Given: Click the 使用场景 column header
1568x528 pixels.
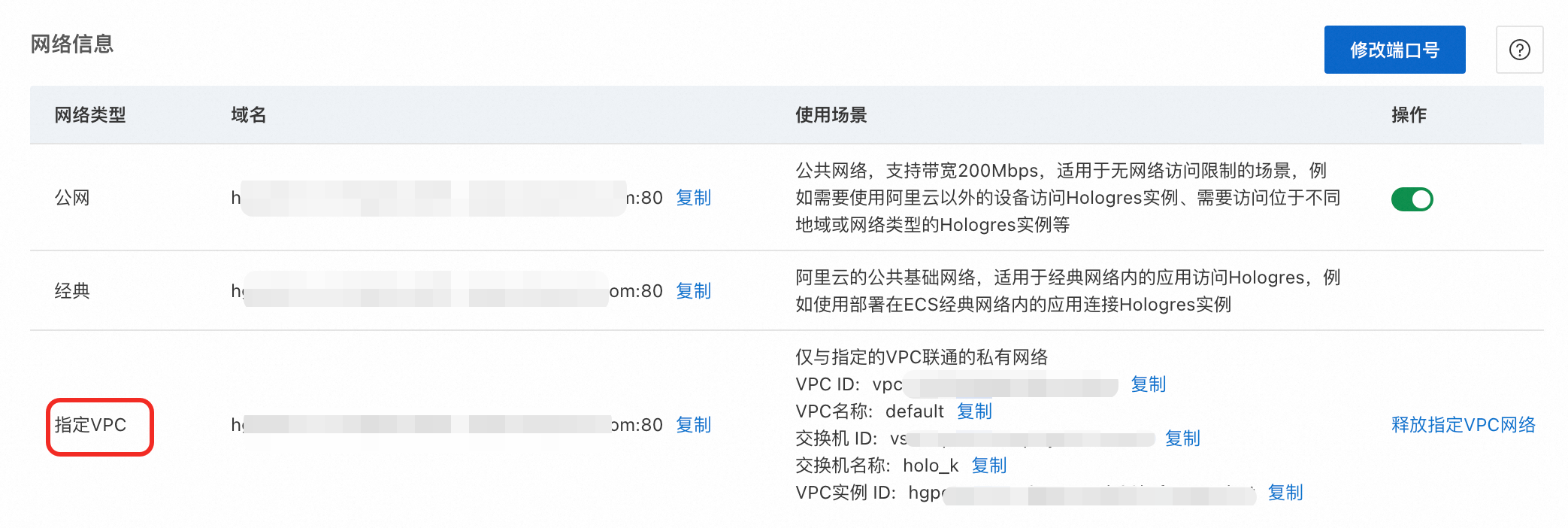Looking at the screenshot, I should pyautogui.click(x=831, y=115).
